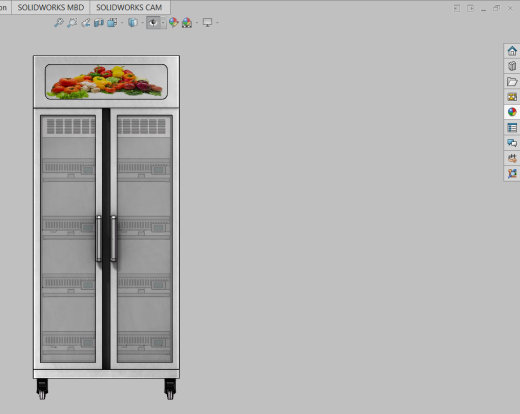
Task: Switch to the SOLIDWORKS MBD tab
Action: pos(51,7)
